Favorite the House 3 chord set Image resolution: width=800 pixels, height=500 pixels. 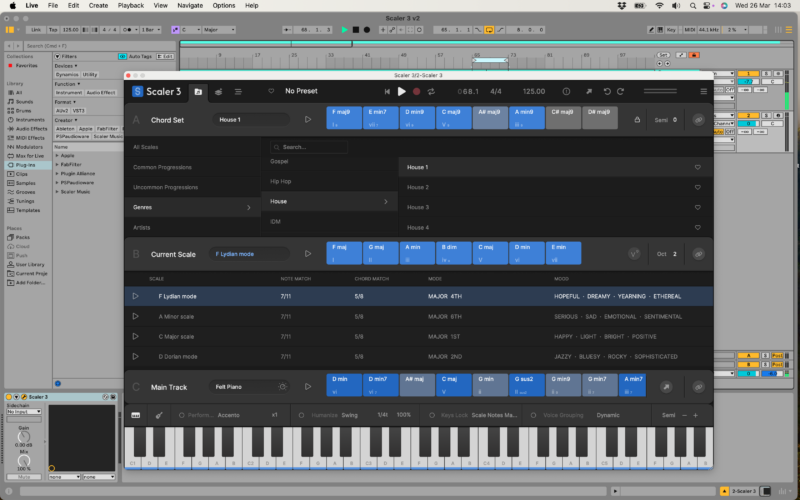tap(697, 208)
